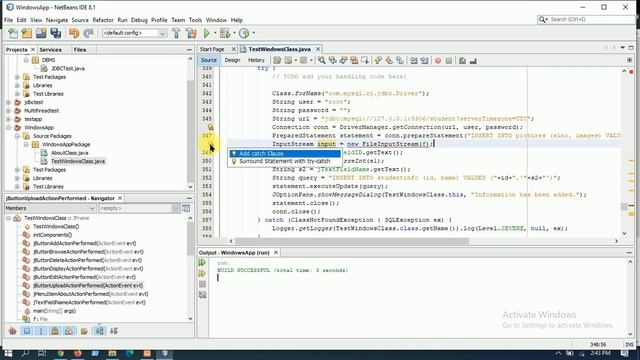Click the Profile Project toolbar icon
The height and width of the screenshot is (360, 640).
click(x=244, y=33)
